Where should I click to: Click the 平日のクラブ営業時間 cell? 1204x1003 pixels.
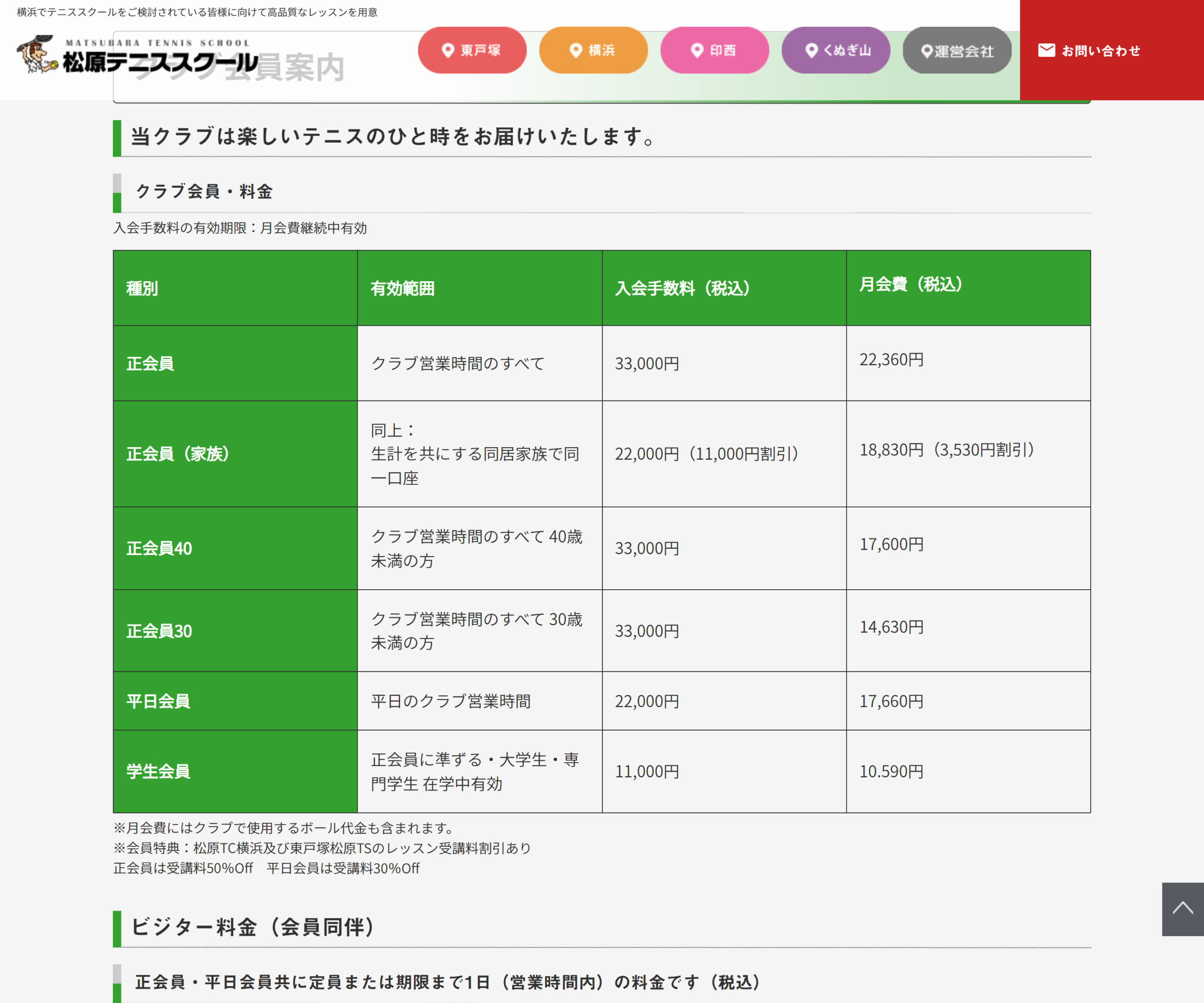pyautogui.click(x=479, y=701)
